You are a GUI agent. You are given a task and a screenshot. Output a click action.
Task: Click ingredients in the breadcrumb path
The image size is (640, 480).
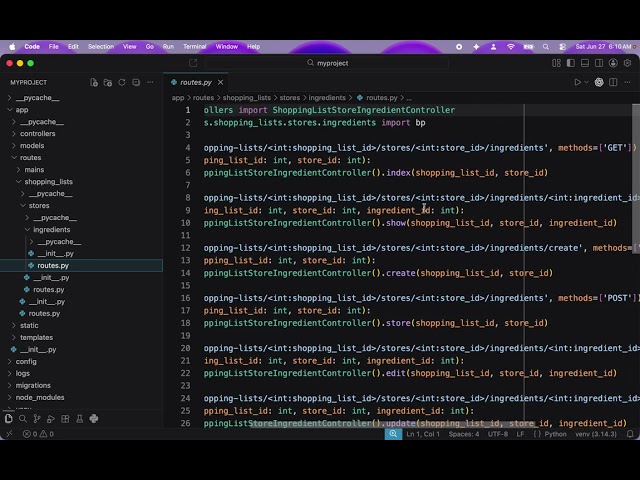coord(327,98)
